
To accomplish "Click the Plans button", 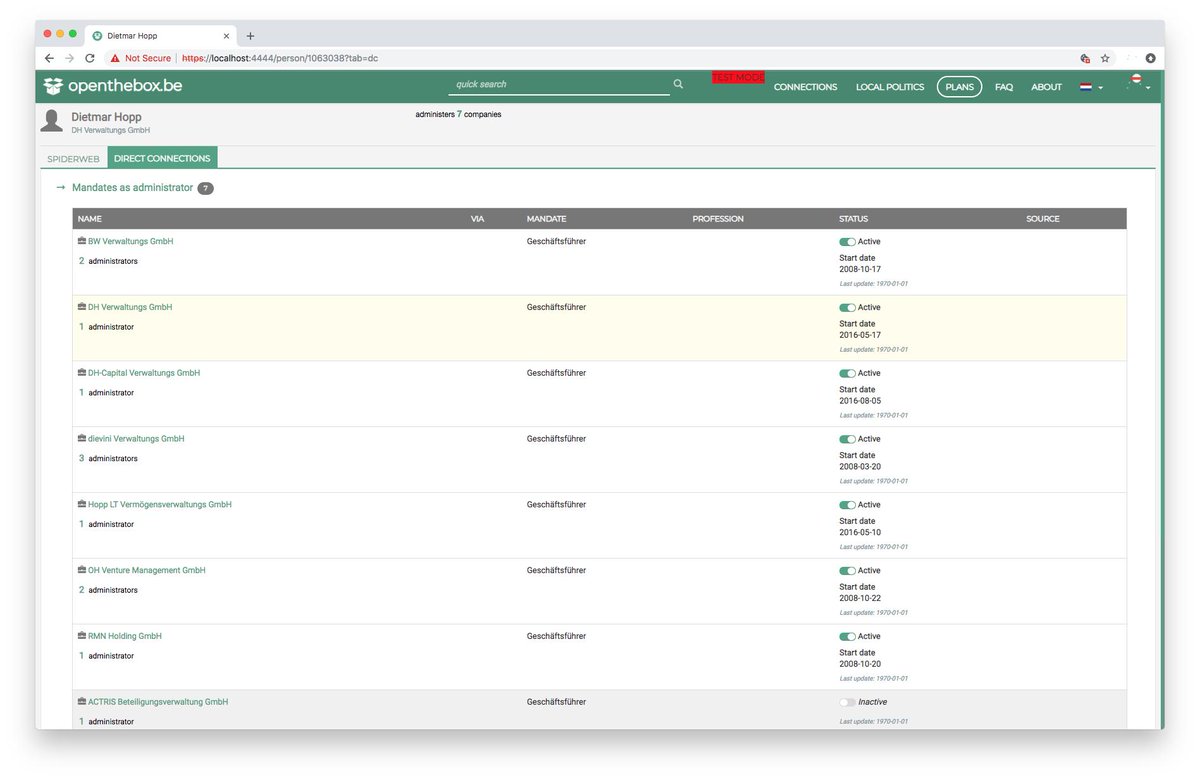I will tap(959, 87).
